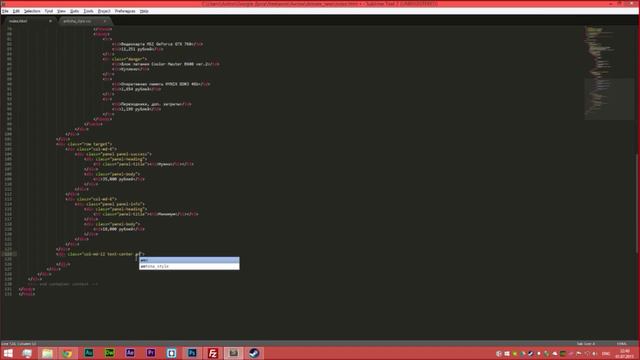
Task: Open the Find menu
Action: point(49,11)
